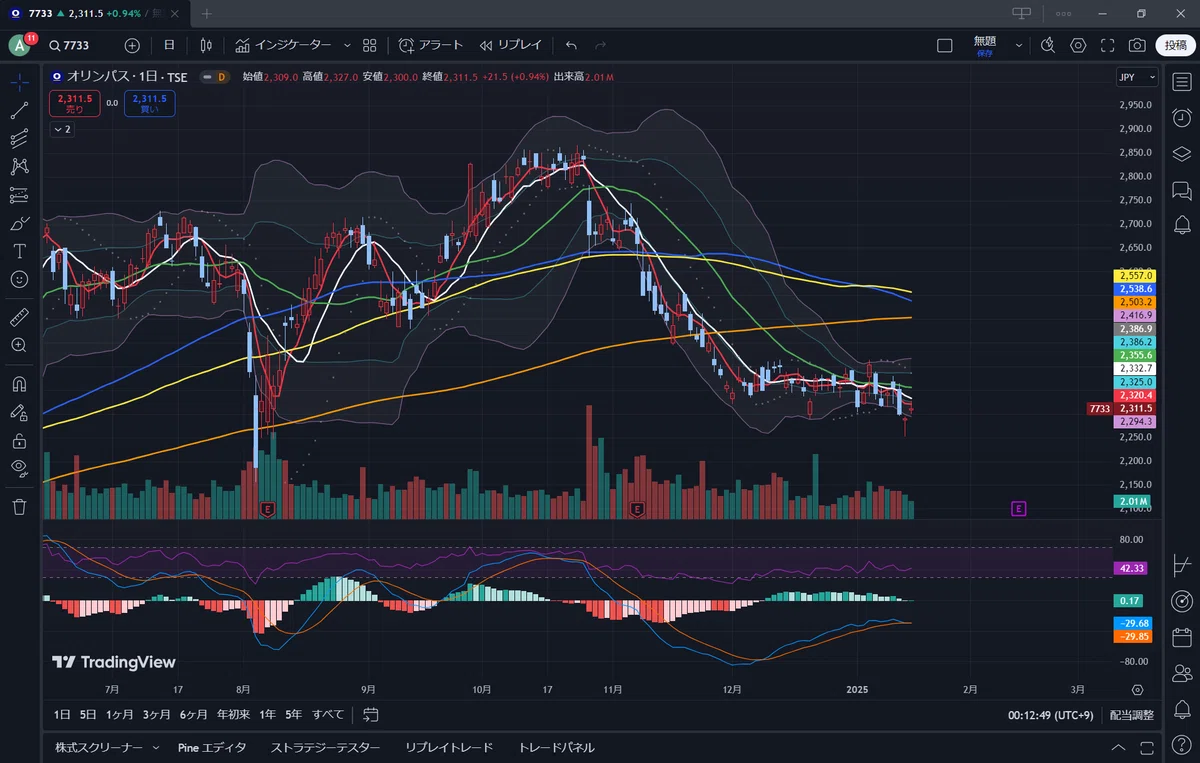
Task: Select the 6ヶ月 time range
Action: (x=194, y=714)
